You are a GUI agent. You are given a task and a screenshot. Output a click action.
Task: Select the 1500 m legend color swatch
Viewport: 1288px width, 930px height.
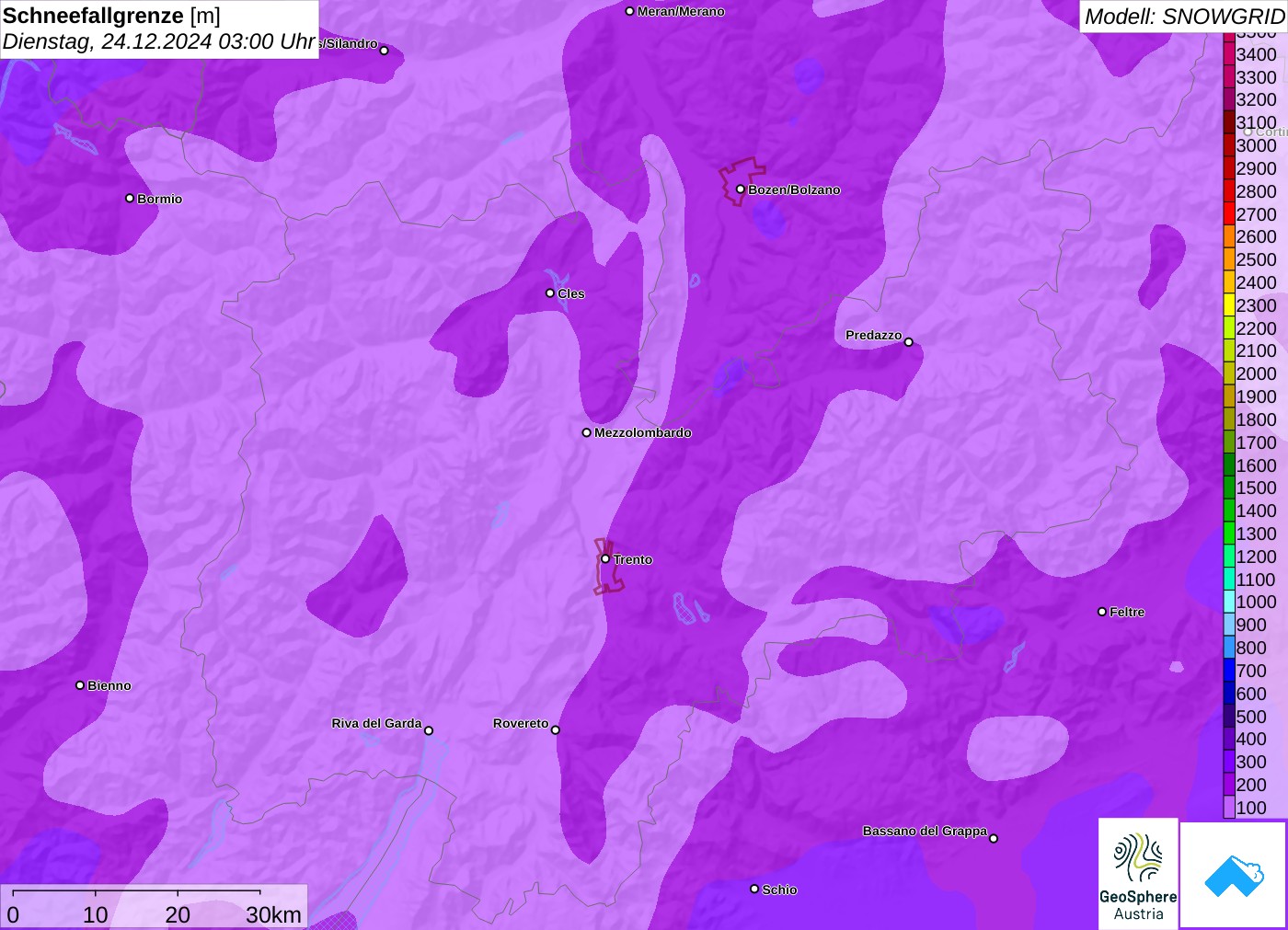coord(1229,488)
